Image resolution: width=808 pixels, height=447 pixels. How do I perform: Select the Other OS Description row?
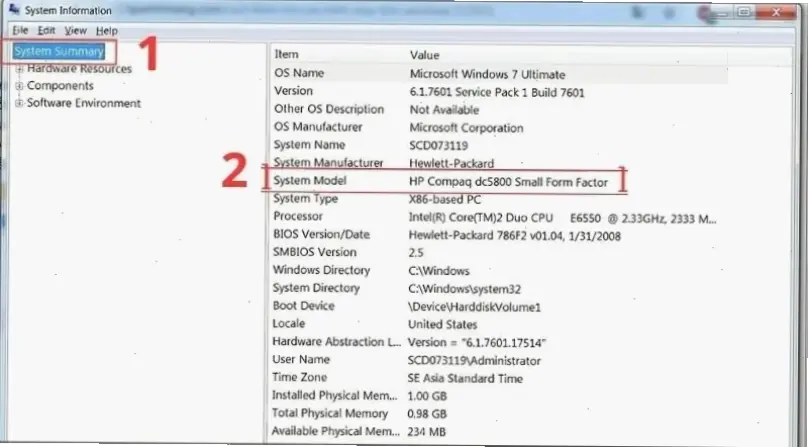(329, 109)
